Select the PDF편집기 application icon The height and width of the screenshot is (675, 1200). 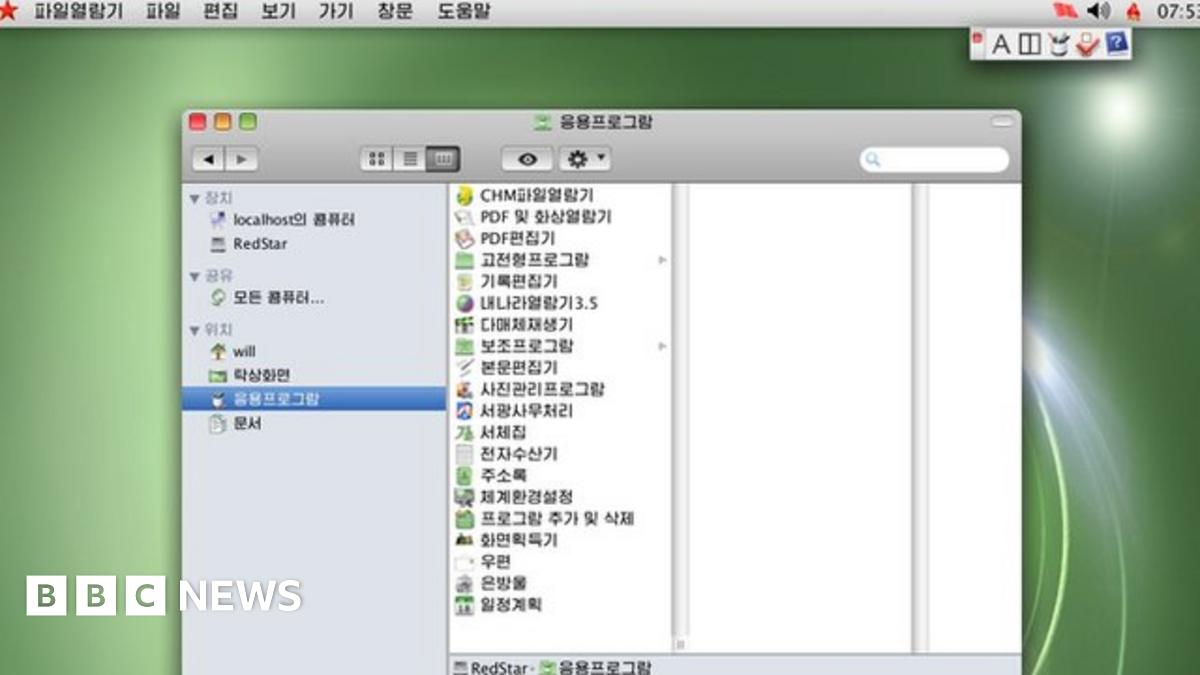point(463,239)
